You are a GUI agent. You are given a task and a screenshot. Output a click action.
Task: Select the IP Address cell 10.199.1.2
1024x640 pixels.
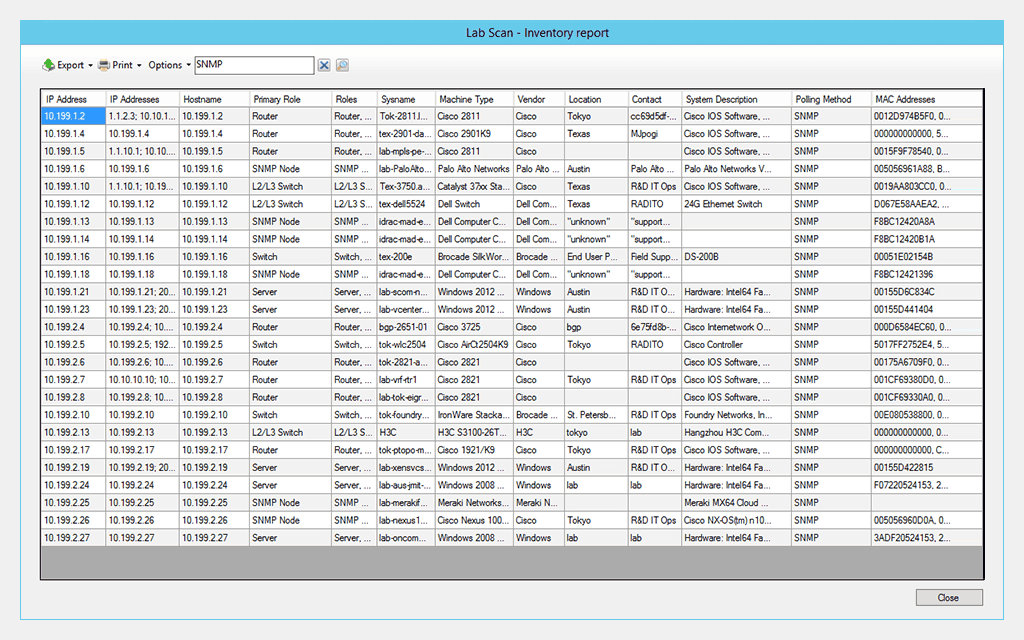[73, 116]
